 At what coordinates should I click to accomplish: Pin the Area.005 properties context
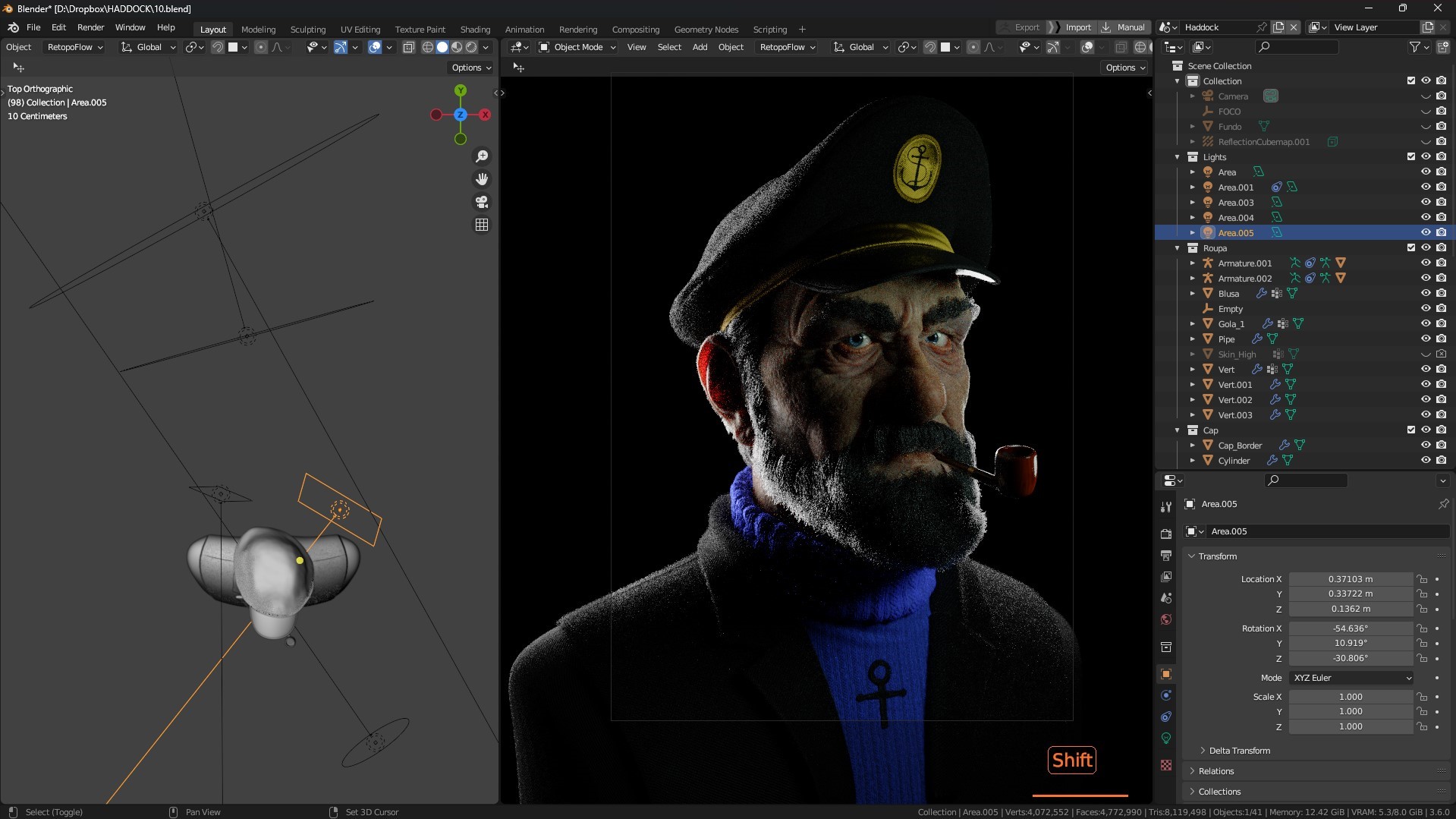click(1443, 504)
